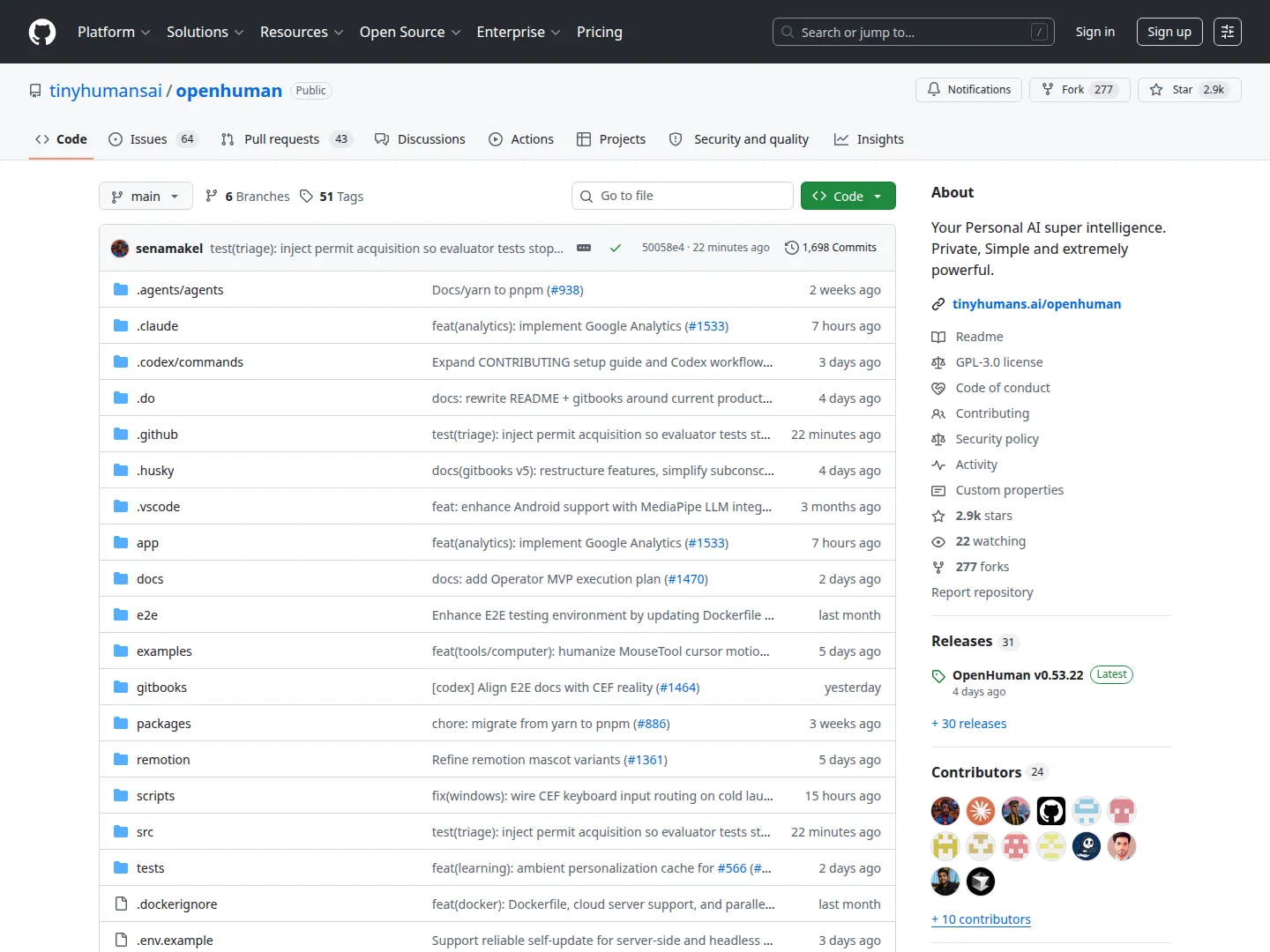Expand the Resources menu

302,32
